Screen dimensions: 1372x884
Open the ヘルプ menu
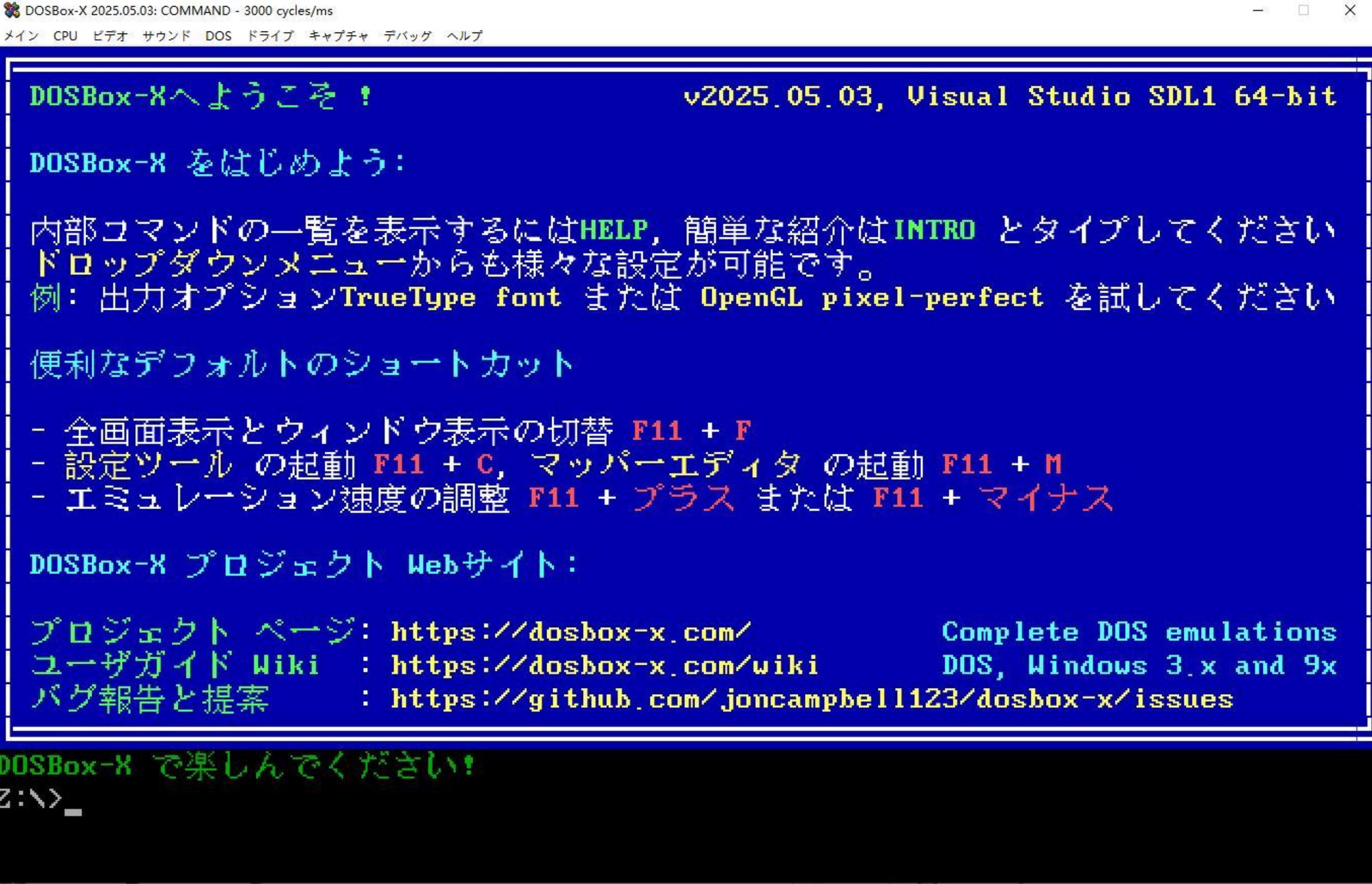click(464, 35)
